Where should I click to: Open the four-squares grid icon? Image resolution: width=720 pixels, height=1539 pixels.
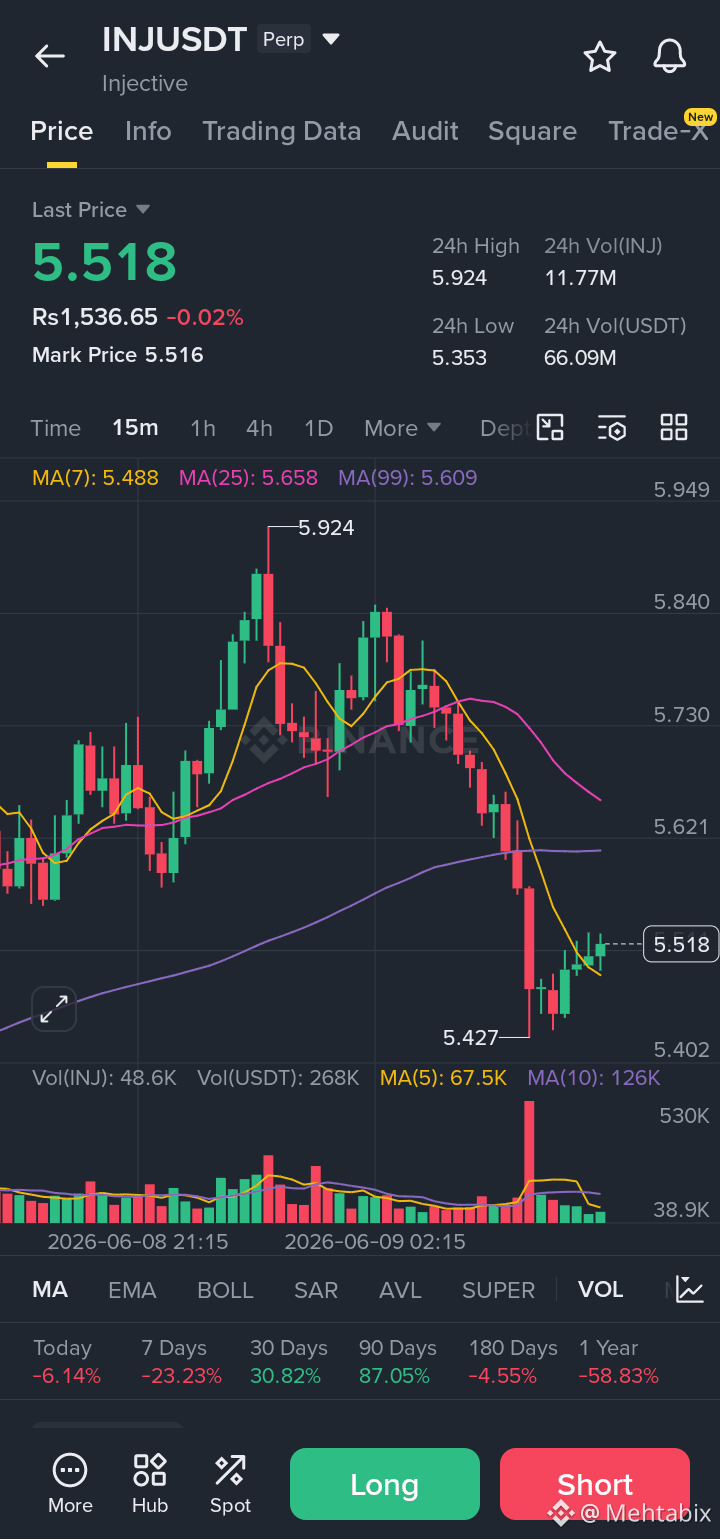[x=674, y=428]
